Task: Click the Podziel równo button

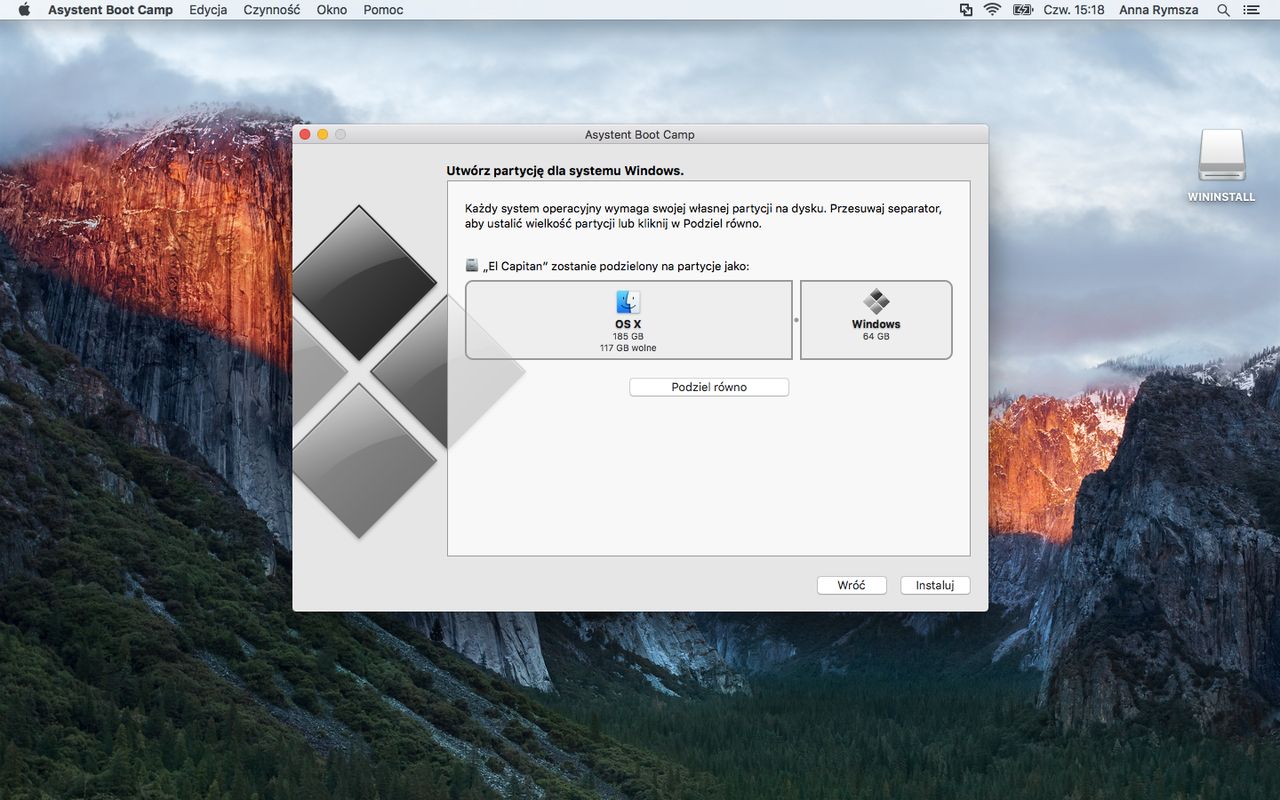Action: pyautogui.click(x=709, y=387)
